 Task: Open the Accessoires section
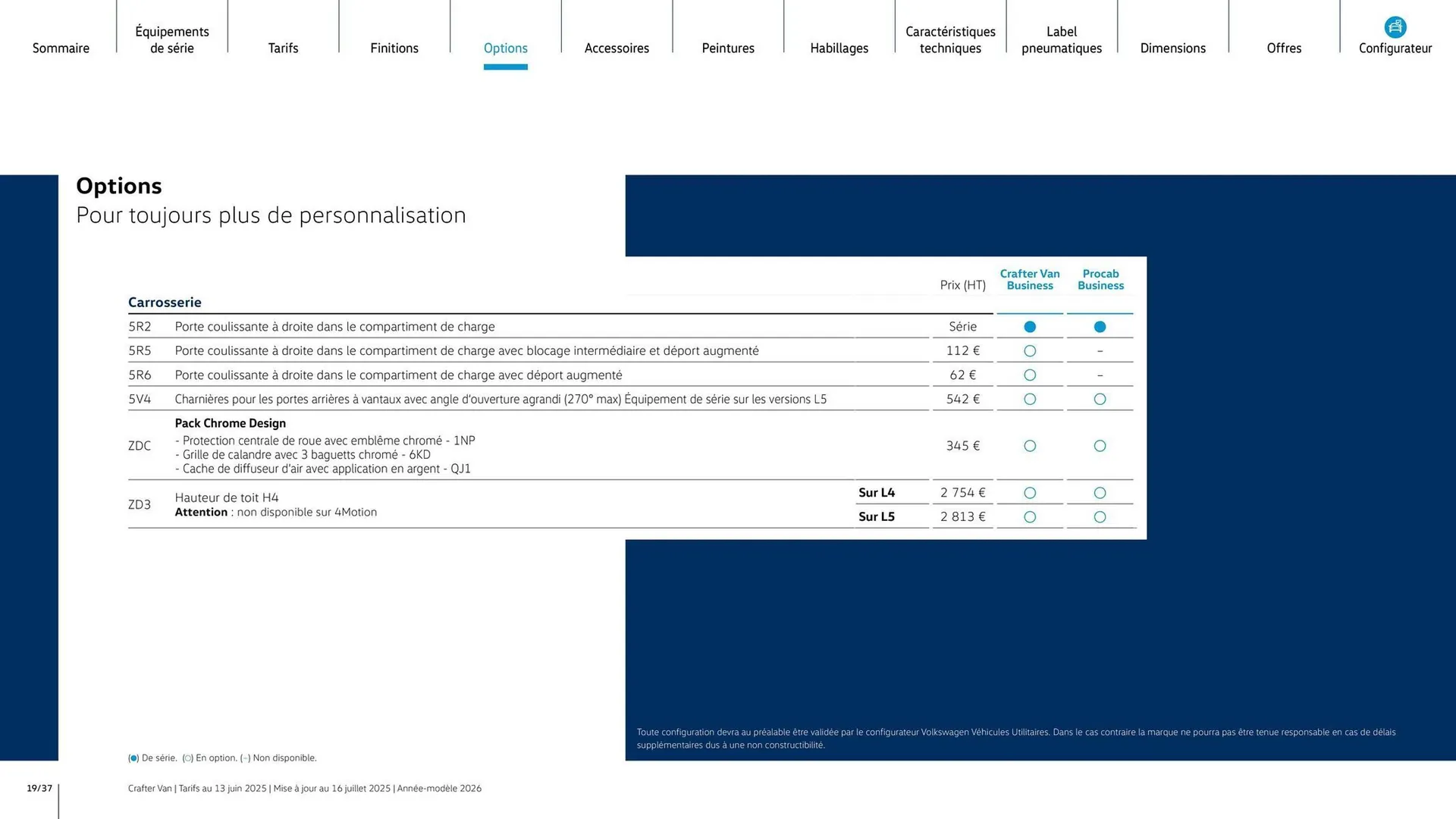[617, 48]
